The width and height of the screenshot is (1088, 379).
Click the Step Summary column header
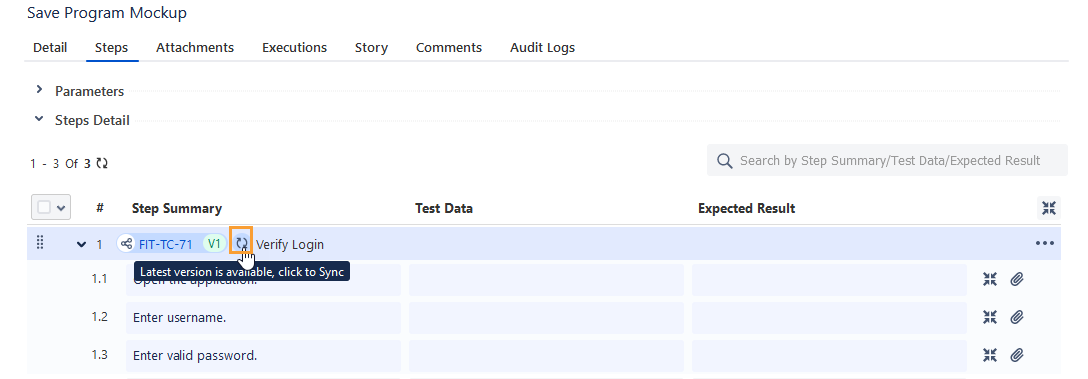[177, 208]
